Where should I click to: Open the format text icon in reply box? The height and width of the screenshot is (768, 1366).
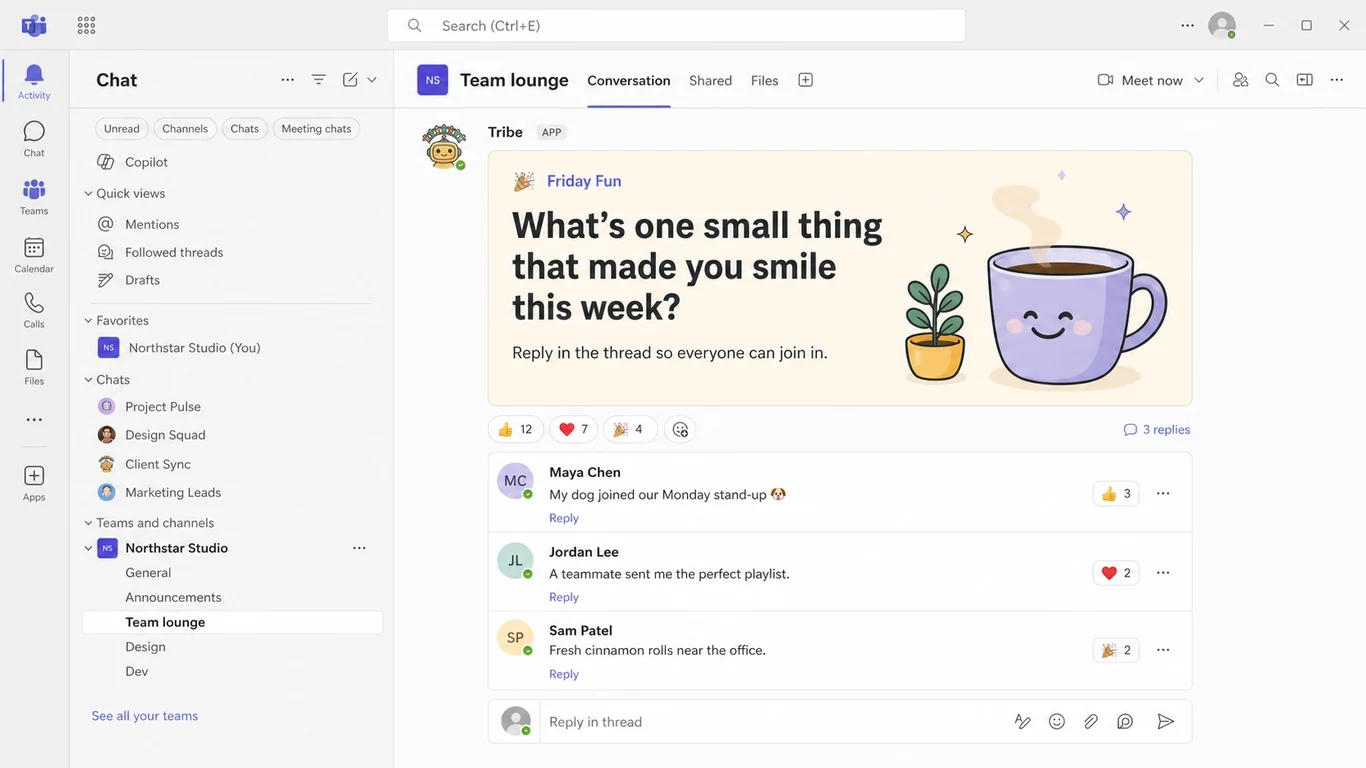1023,721
